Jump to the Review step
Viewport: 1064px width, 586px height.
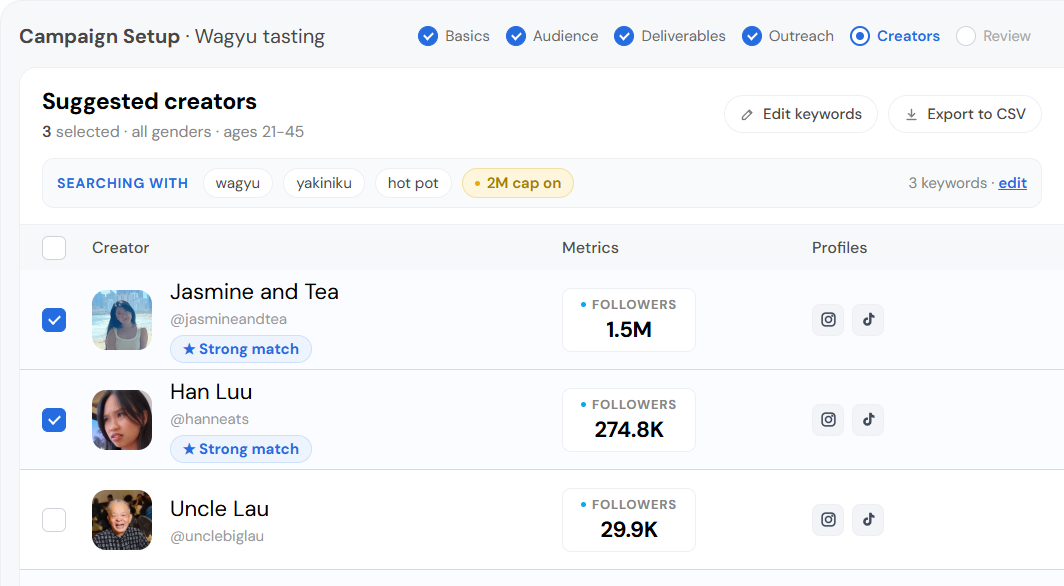click(x=993, y=36)
